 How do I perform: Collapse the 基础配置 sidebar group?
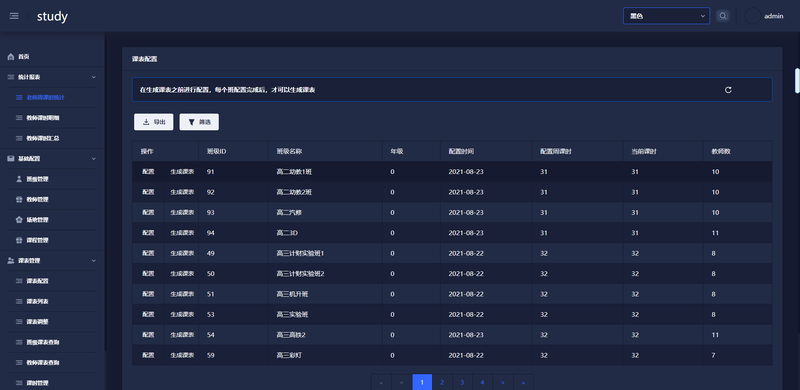pyautogui.click(x=93, y=159)
